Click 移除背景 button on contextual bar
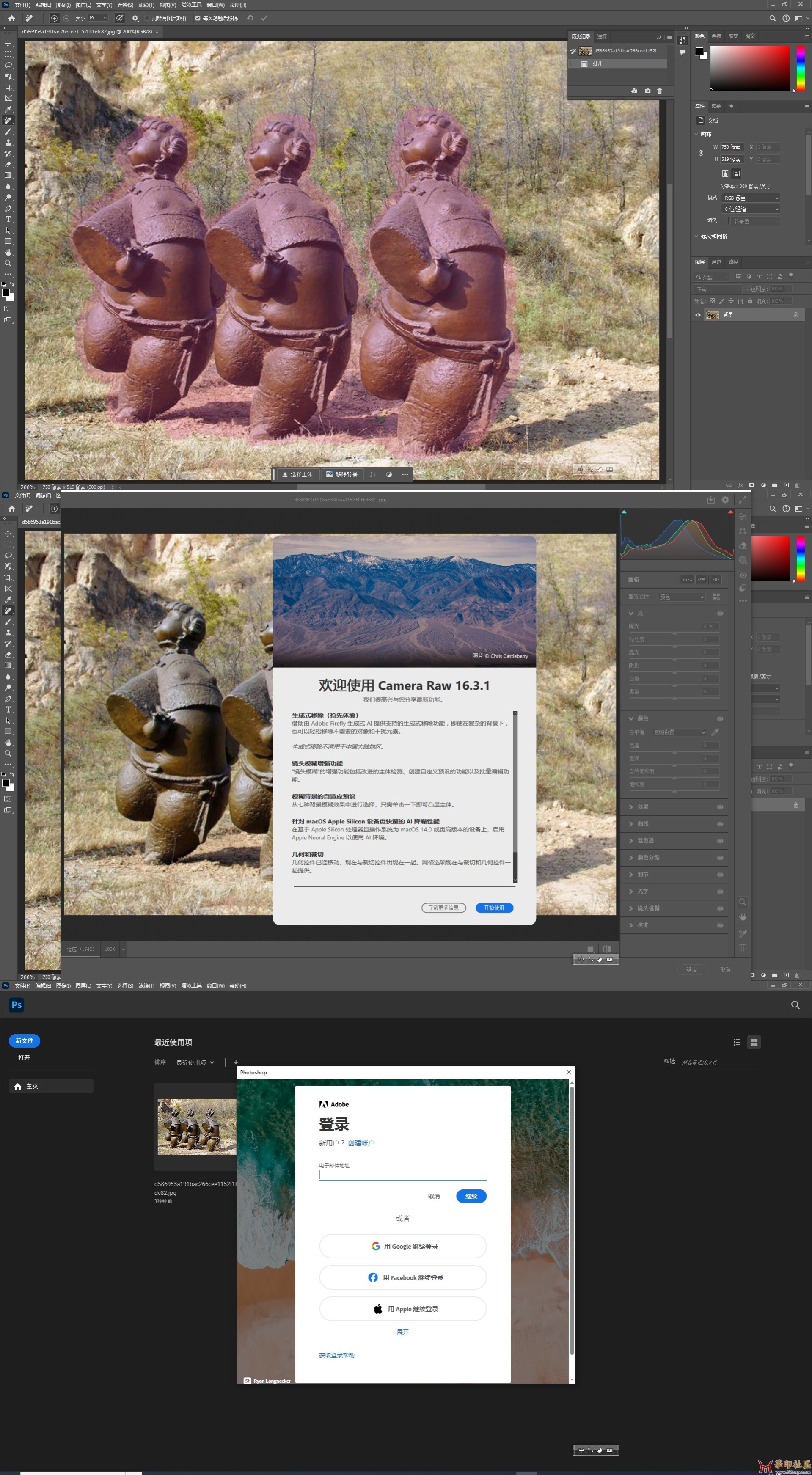 (x=341, y=474)
